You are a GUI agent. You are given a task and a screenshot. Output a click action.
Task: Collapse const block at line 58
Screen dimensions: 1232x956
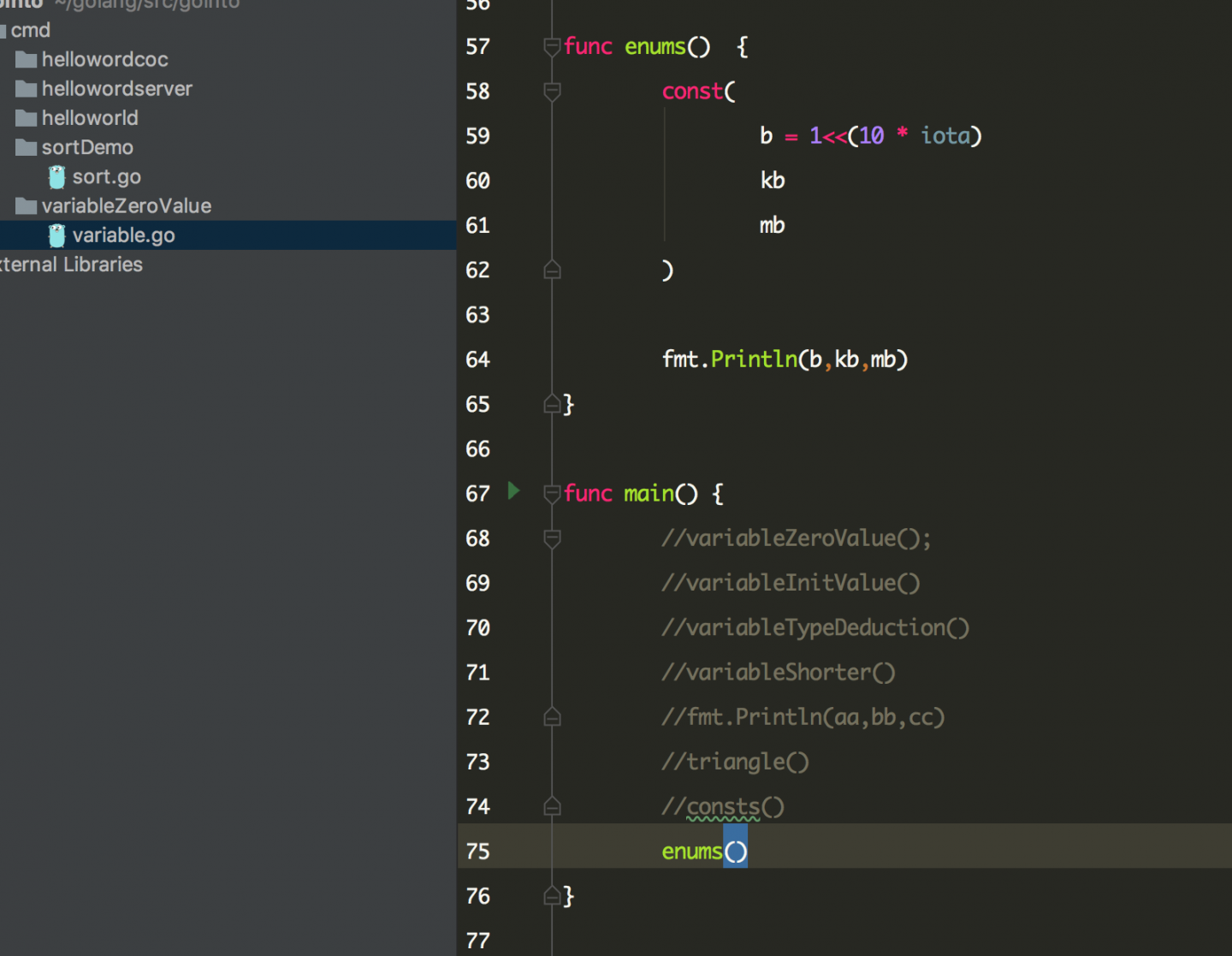tap(552, 92)
